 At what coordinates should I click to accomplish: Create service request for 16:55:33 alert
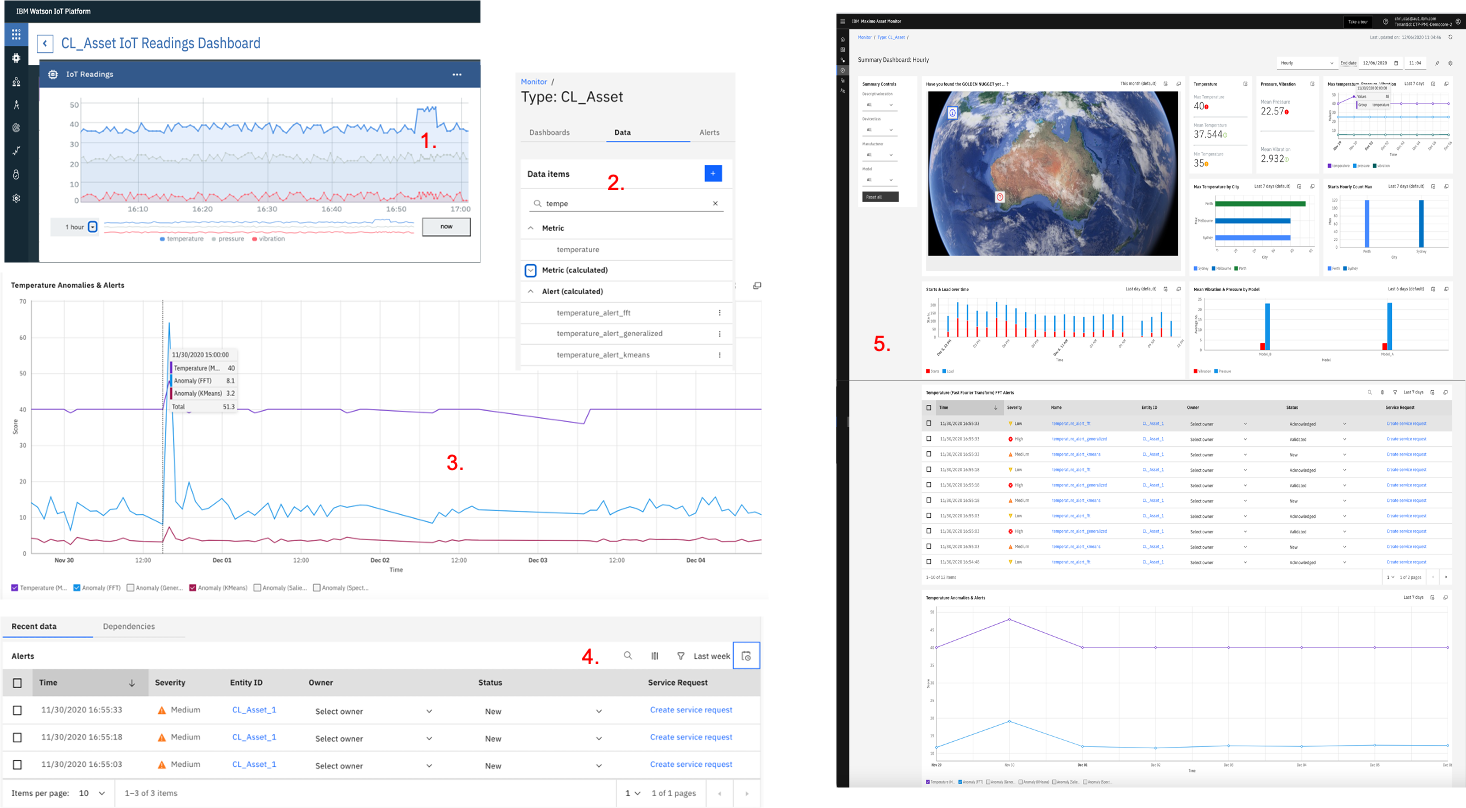691,710
